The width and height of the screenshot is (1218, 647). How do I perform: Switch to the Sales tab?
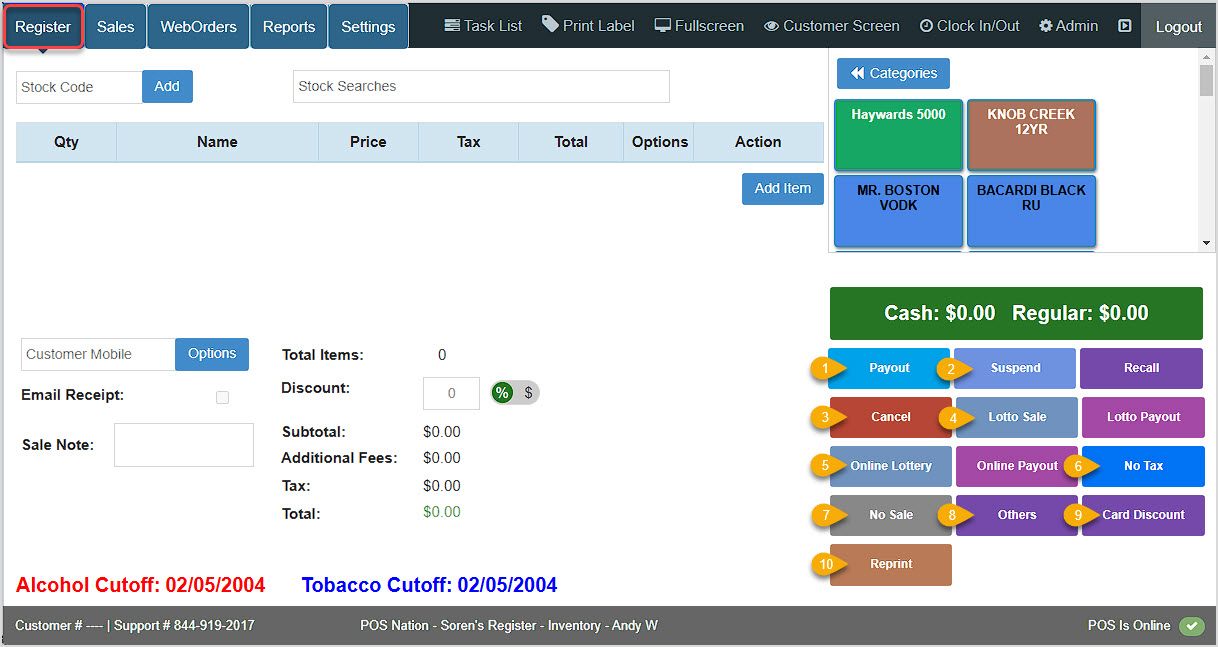coord(114,25)
